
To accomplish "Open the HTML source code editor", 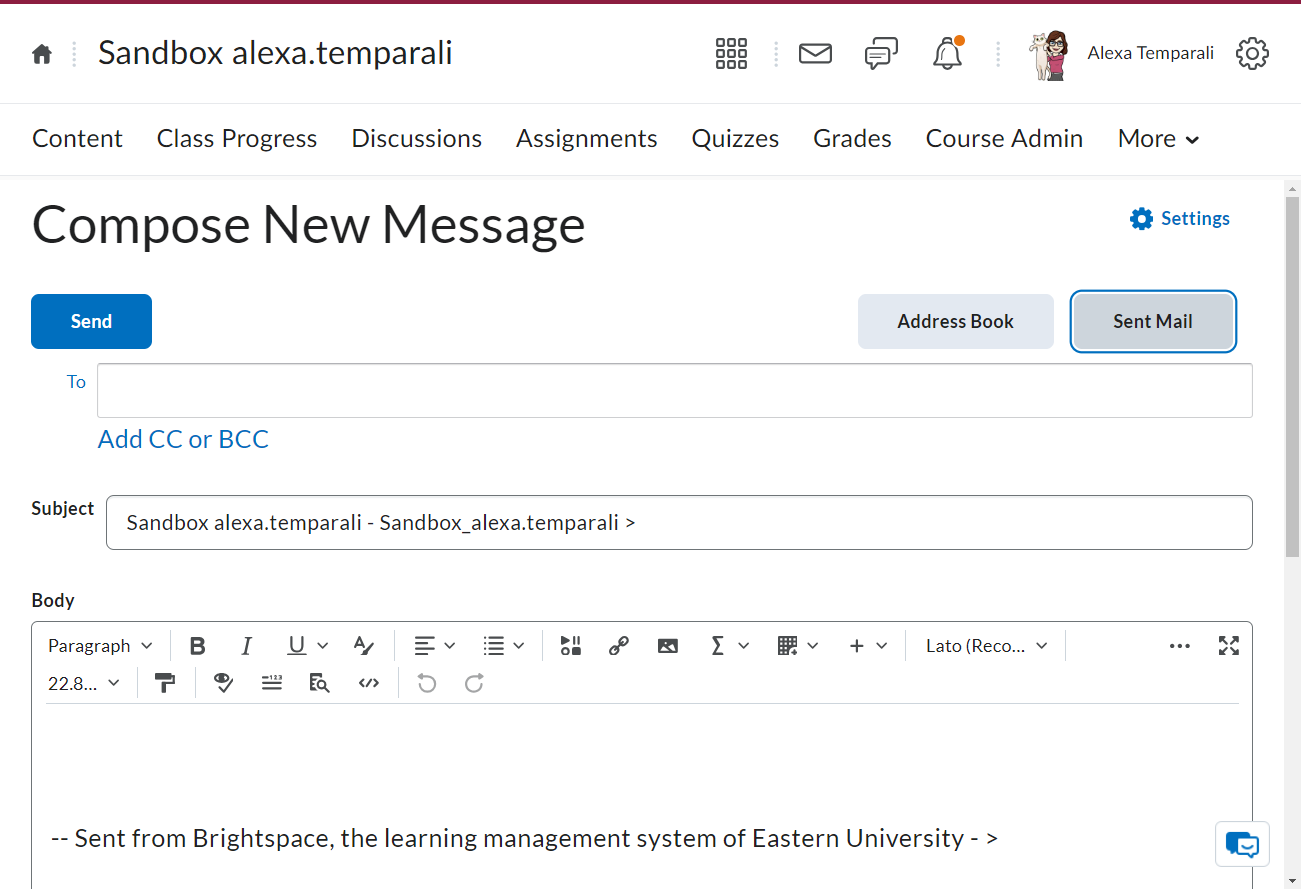I will [x=369, y=683].
